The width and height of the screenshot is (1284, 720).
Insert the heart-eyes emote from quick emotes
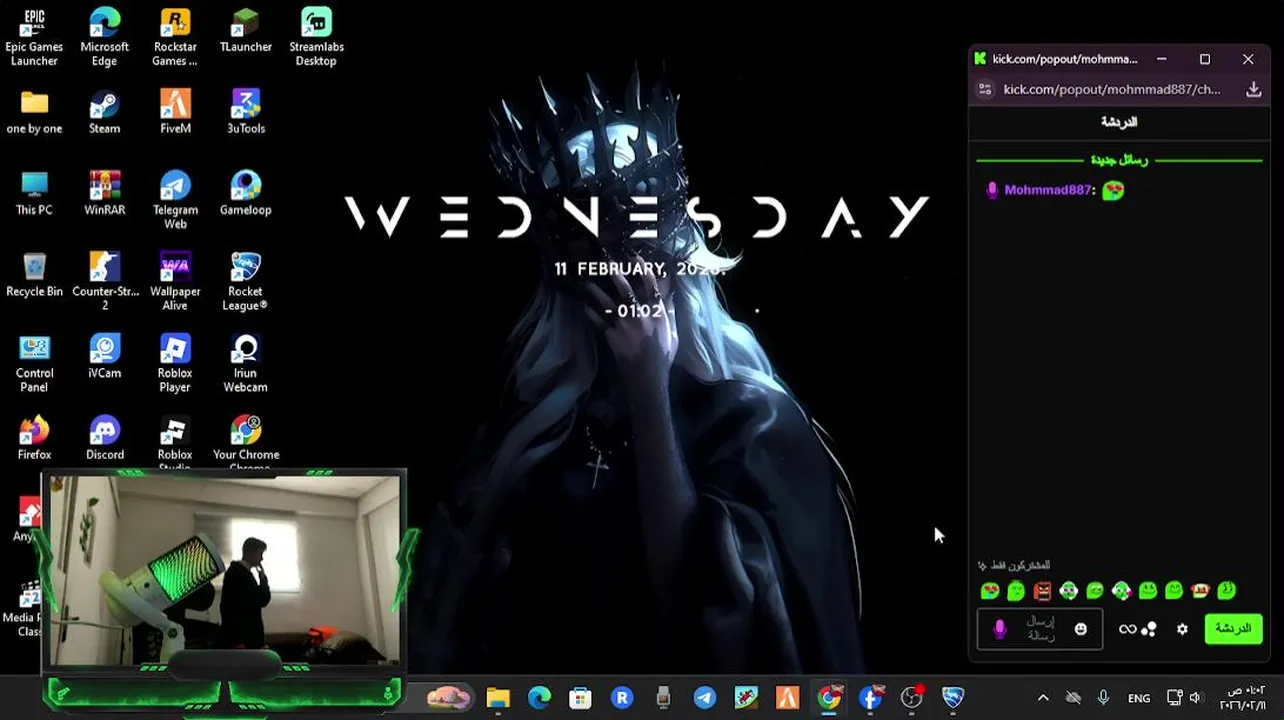pyautogui.click(x=990, y=591)
